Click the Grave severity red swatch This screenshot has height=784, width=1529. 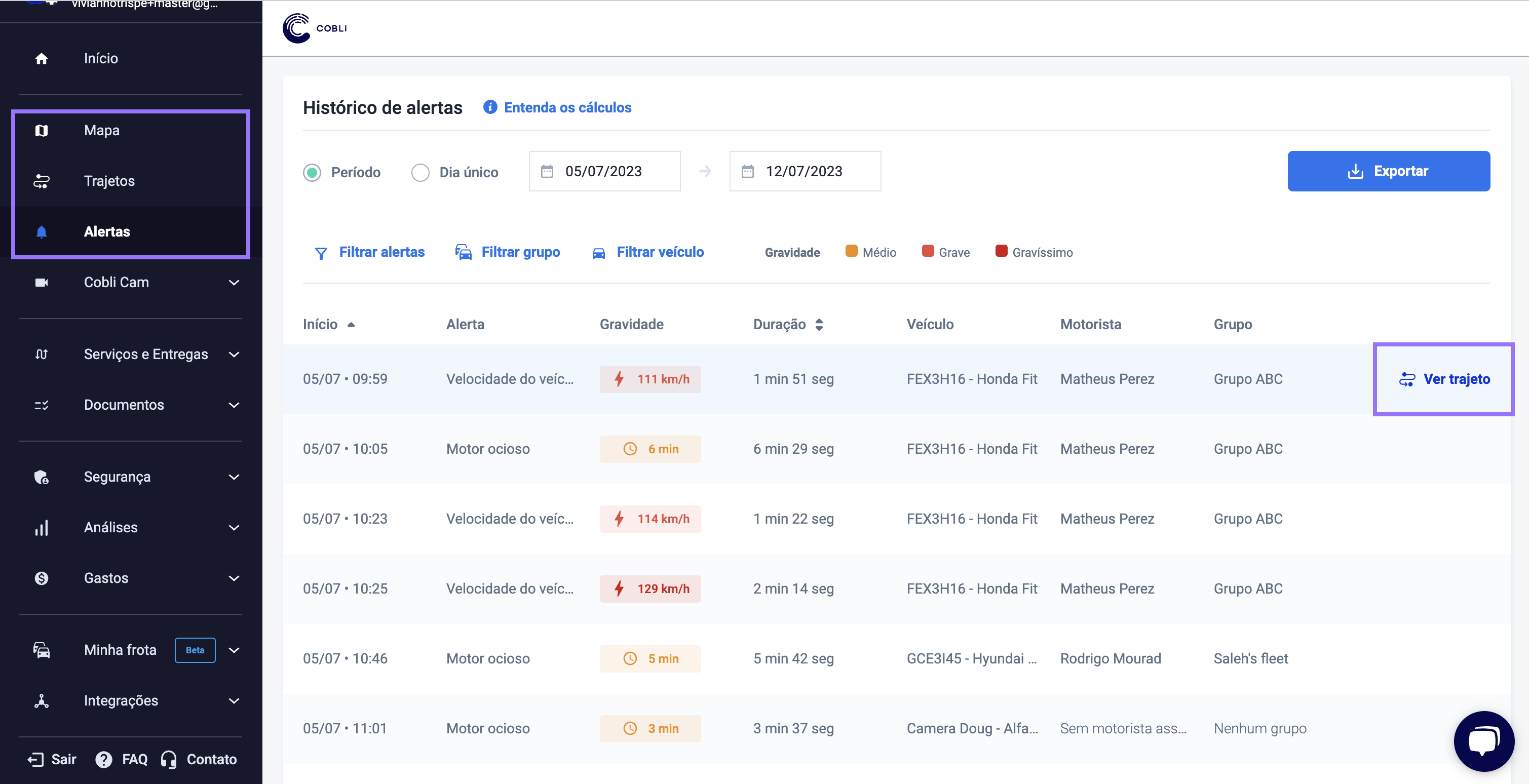(927, 251)
